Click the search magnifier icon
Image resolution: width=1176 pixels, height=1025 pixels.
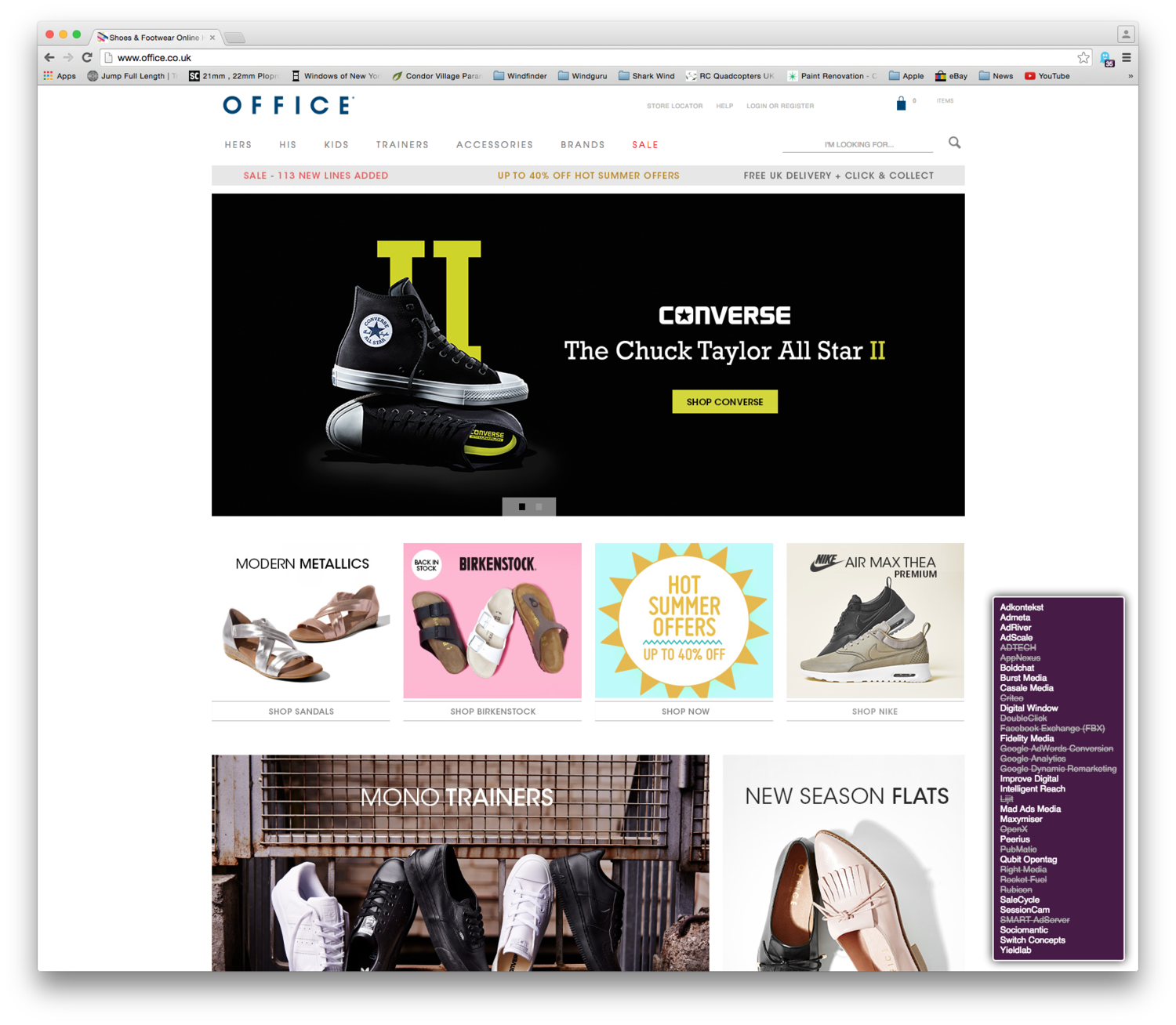(954, 143)
